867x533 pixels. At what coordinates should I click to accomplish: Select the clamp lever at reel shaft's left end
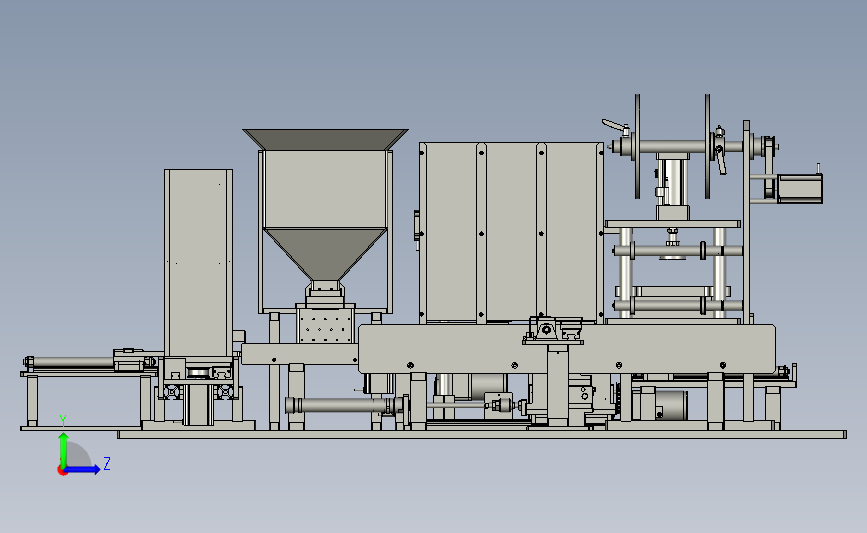[616, 126]
